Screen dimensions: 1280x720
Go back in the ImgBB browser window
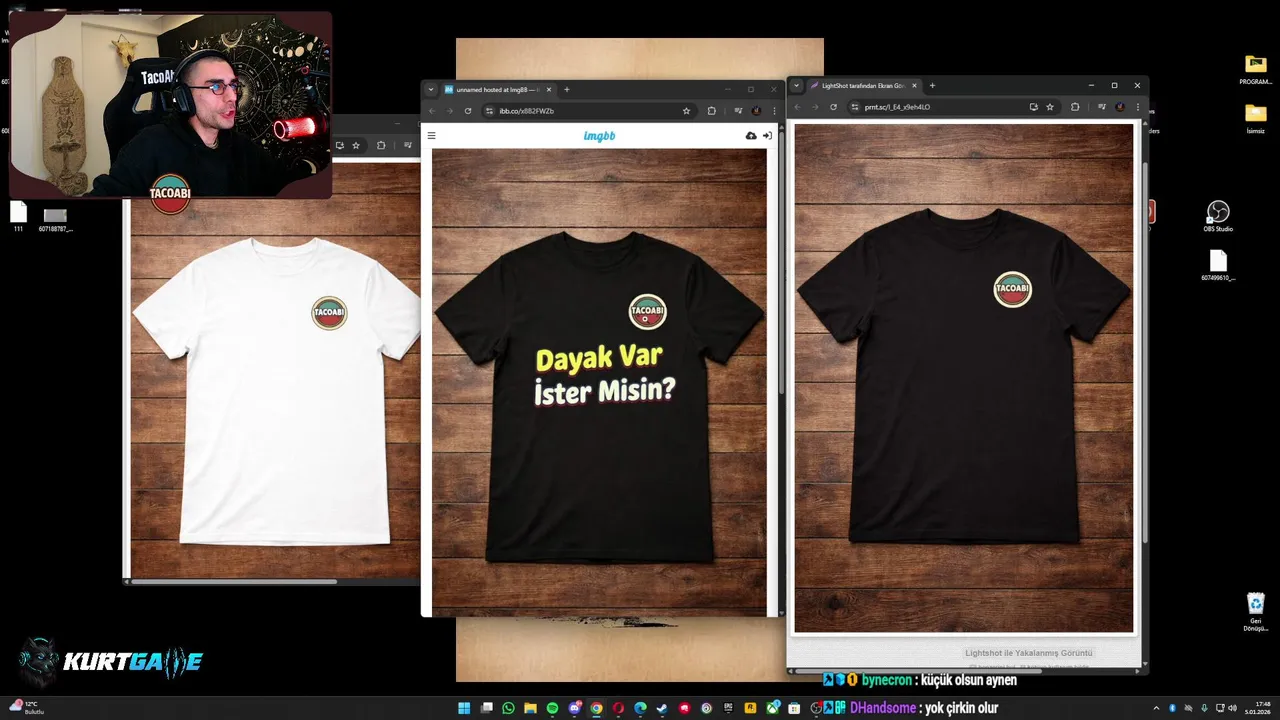(432, 111)
